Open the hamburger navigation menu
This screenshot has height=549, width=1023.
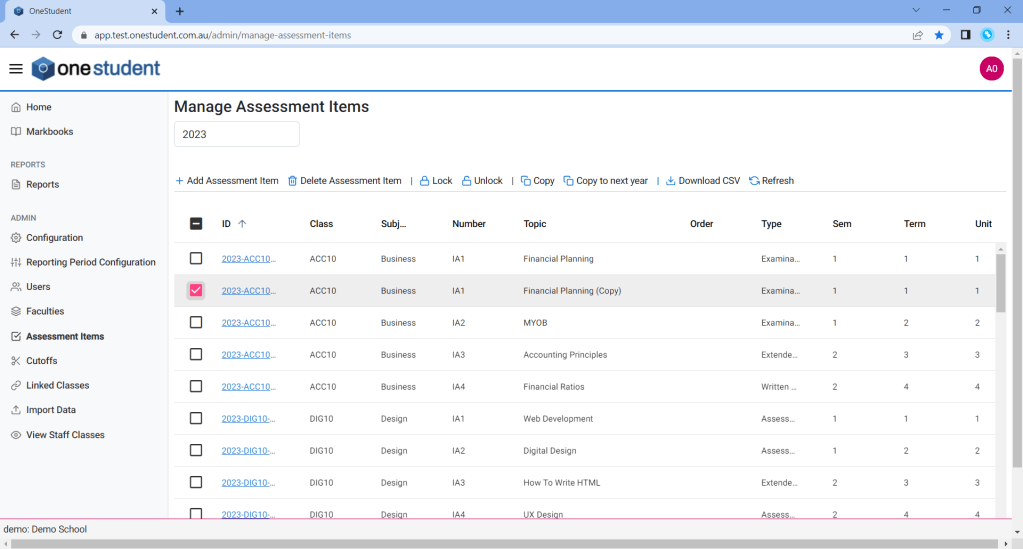click(x=16, y=69)
